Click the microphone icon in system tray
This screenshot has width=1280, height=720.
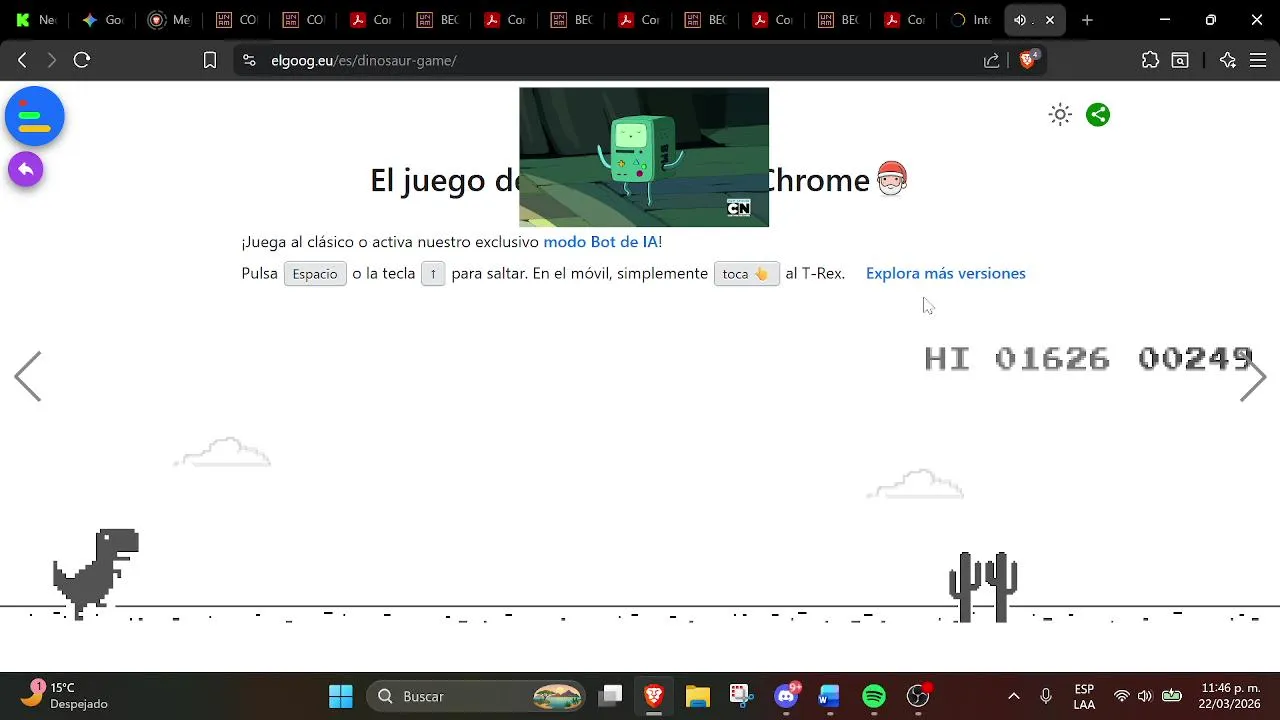[1046, 696]
